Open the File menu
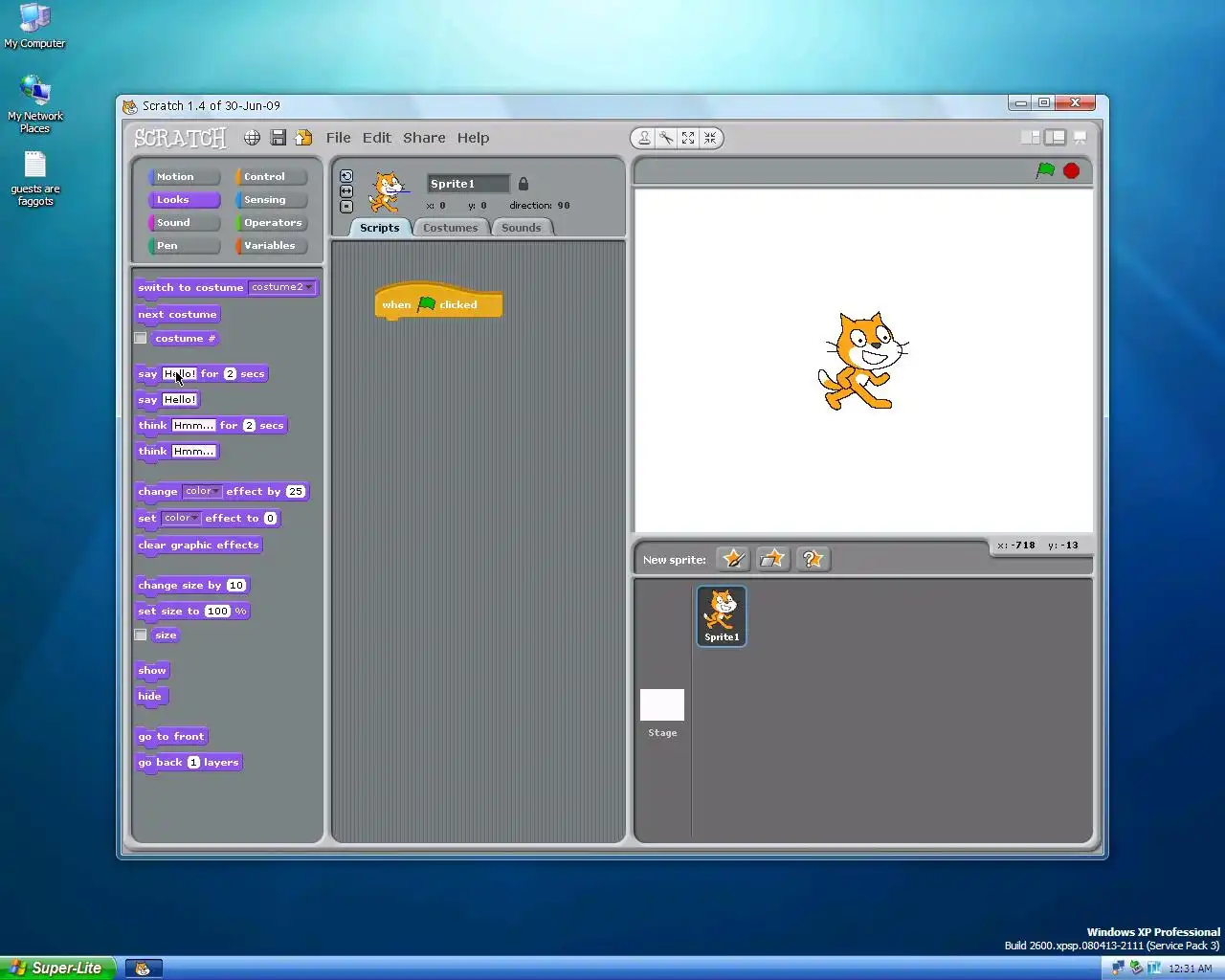 (338, 138)
